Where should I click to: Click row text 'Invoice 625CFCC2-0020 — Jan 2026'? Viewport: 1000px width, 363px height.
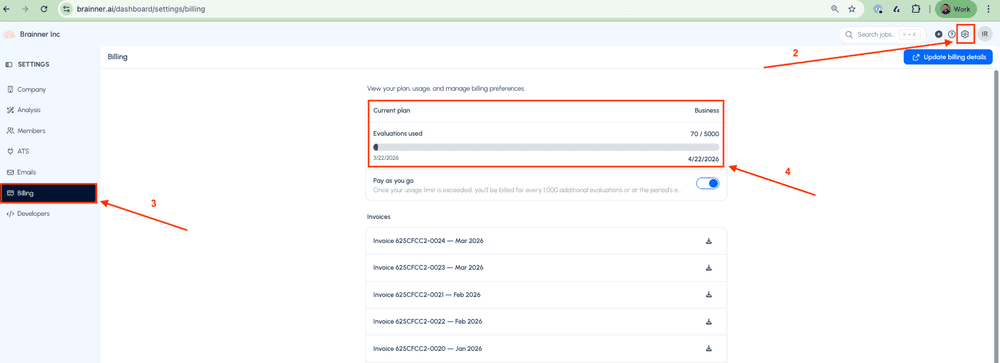(x=427, y=349)
